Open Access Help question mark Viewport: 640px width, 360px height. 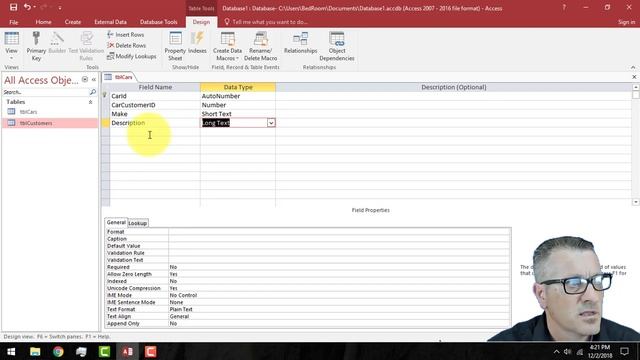pos(564,7)
